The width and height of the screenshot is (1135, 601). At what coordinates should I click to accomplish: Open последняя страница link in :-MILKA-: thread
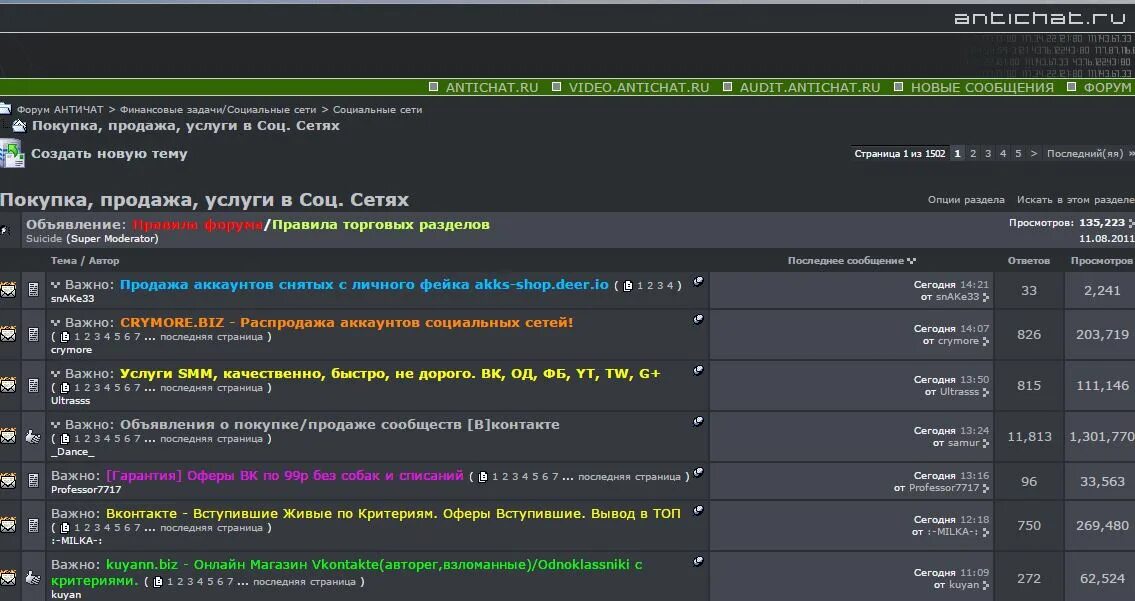pos(211,528)
